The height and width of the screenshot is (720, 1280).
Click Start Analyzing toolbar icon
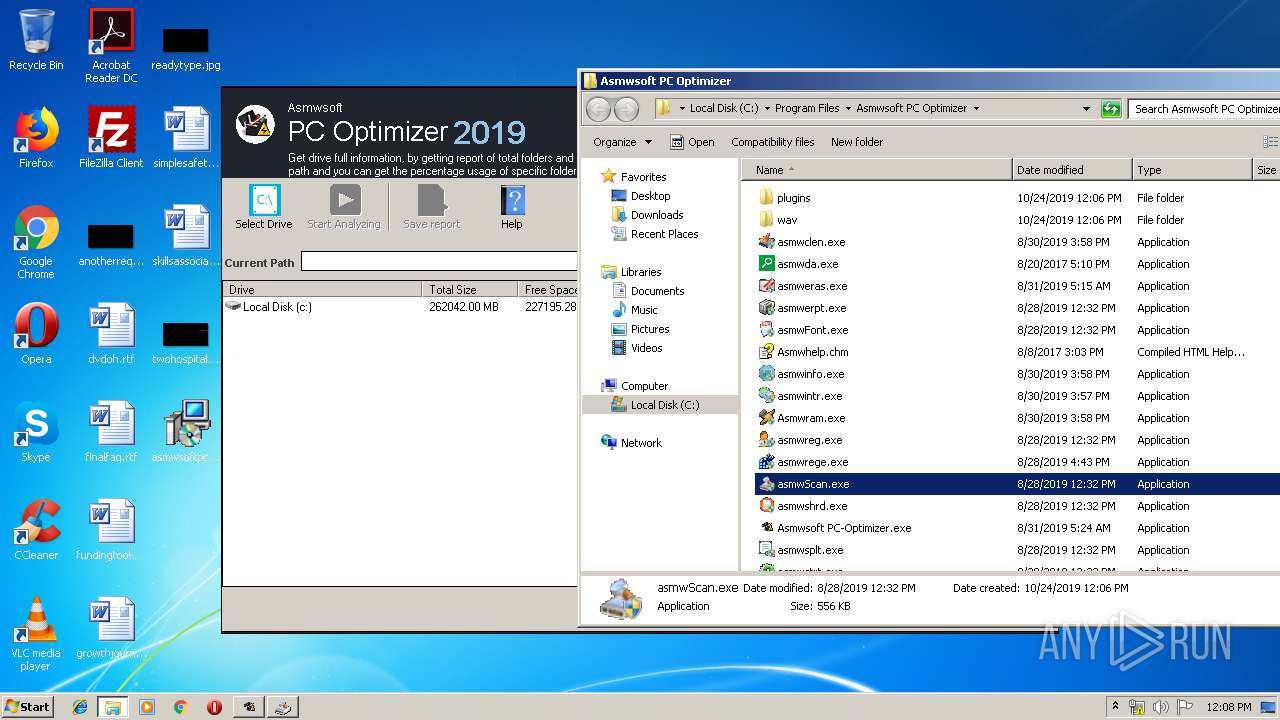(344, 208)
